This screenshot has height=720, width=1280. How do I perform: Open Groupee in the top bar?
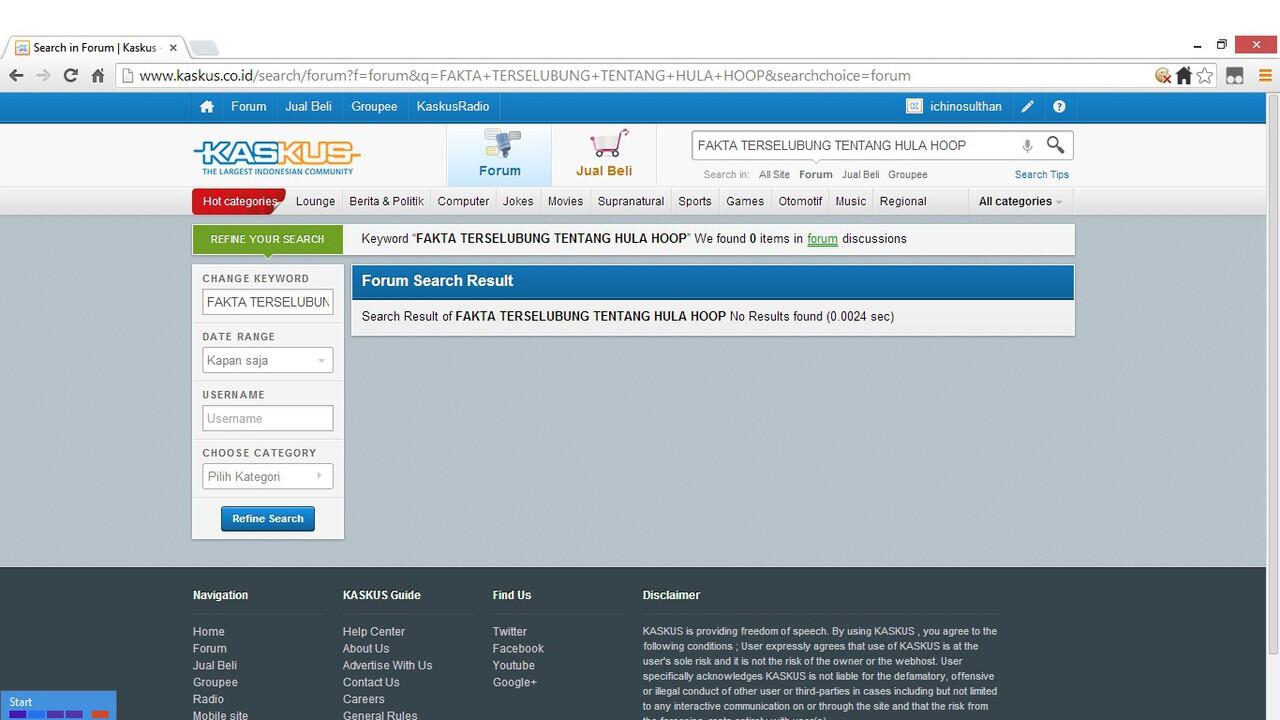tap(374, 106)
